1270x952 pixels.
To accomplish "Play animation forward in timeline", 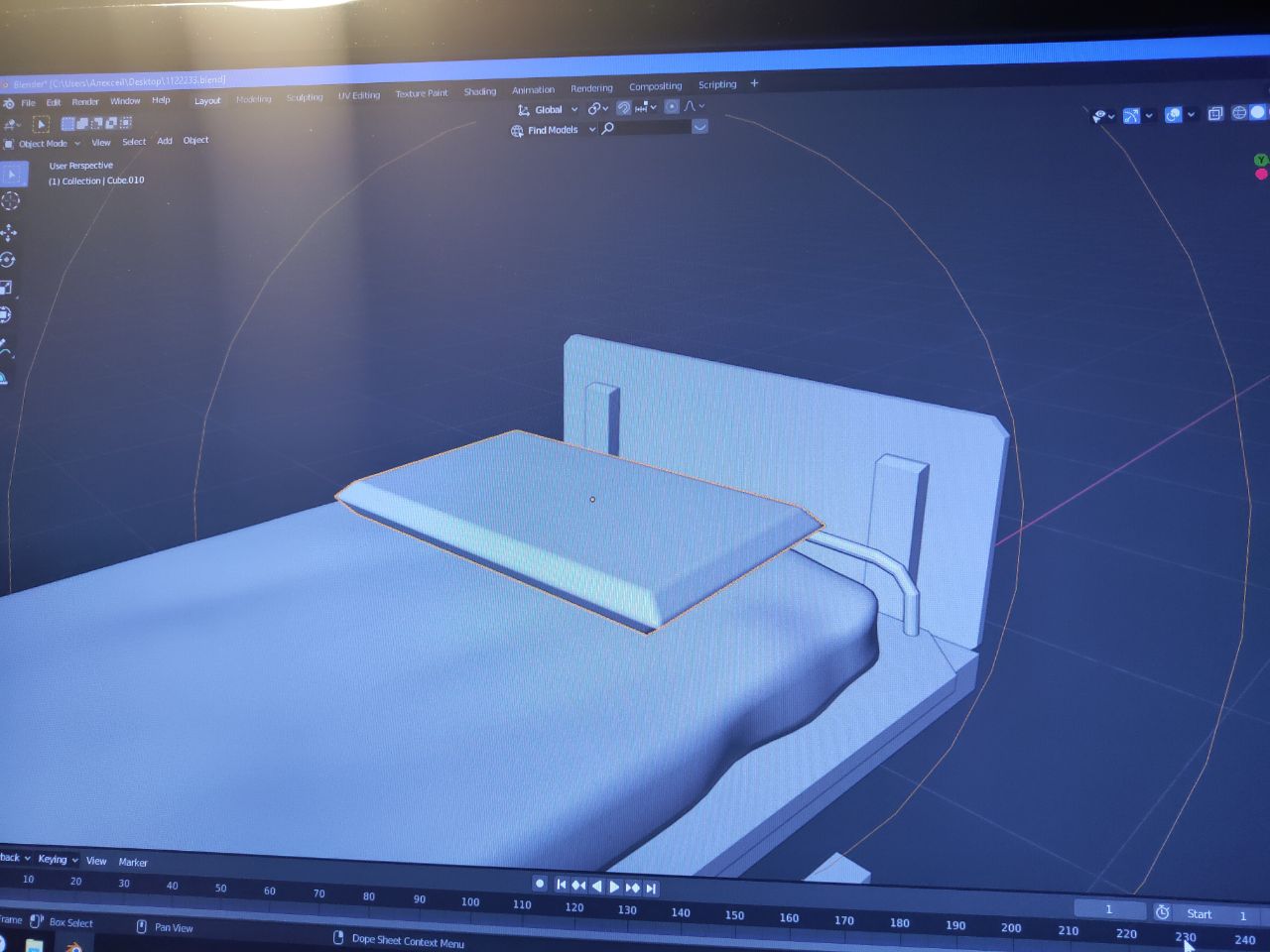I will tap(614, 887).
